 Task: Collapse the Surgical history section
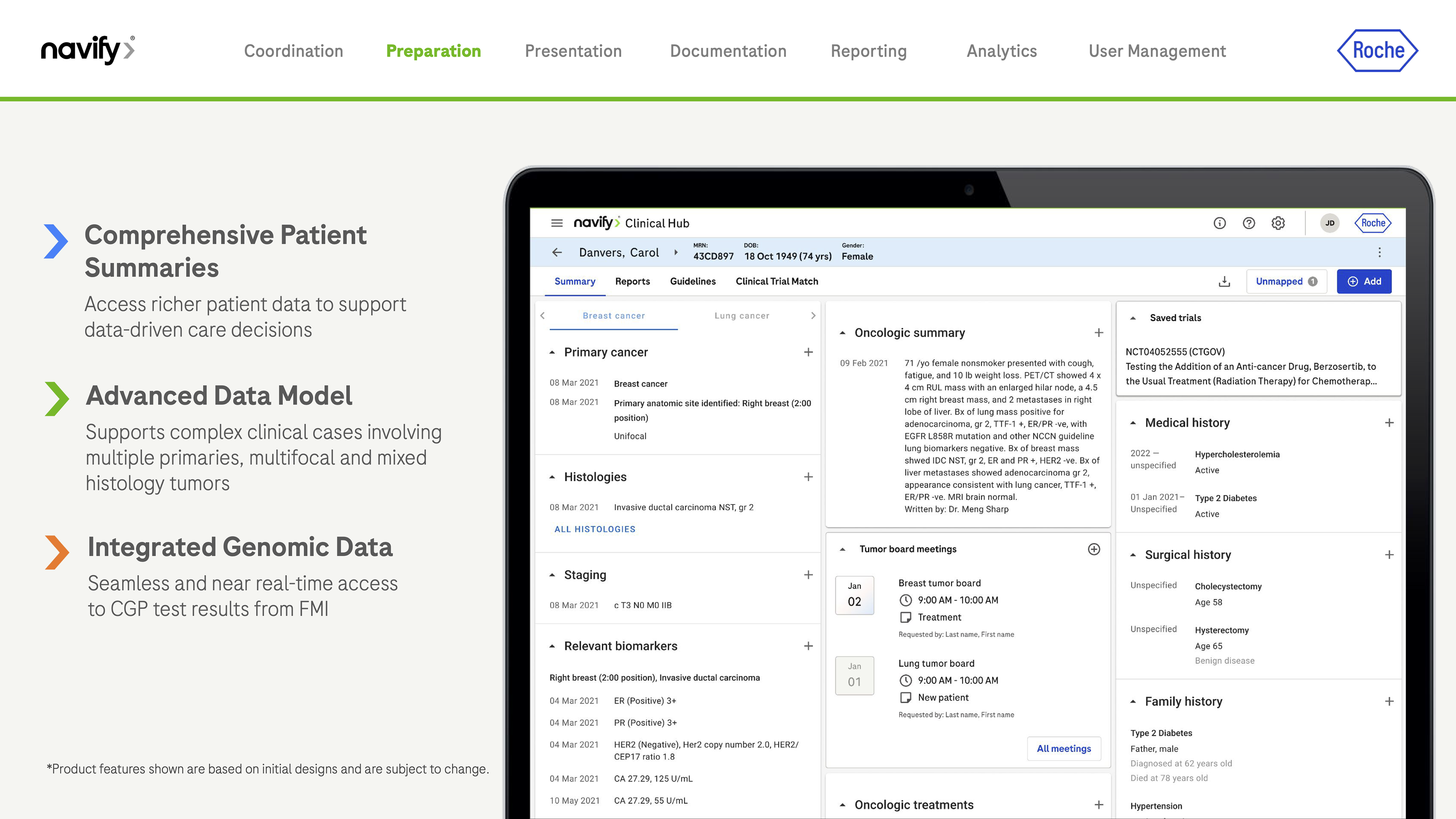coord(1133,555)
